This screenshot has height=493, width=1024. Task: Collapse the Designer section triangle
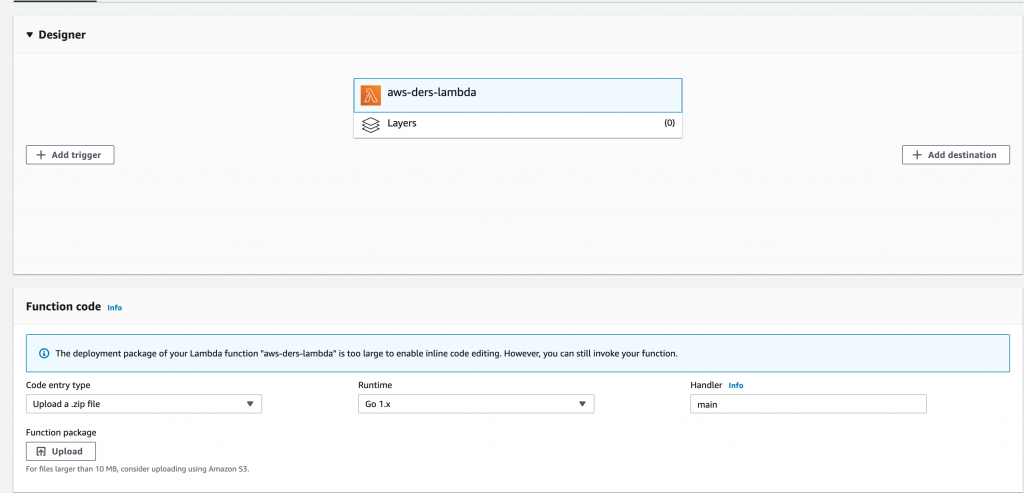[x=29, y=35]
